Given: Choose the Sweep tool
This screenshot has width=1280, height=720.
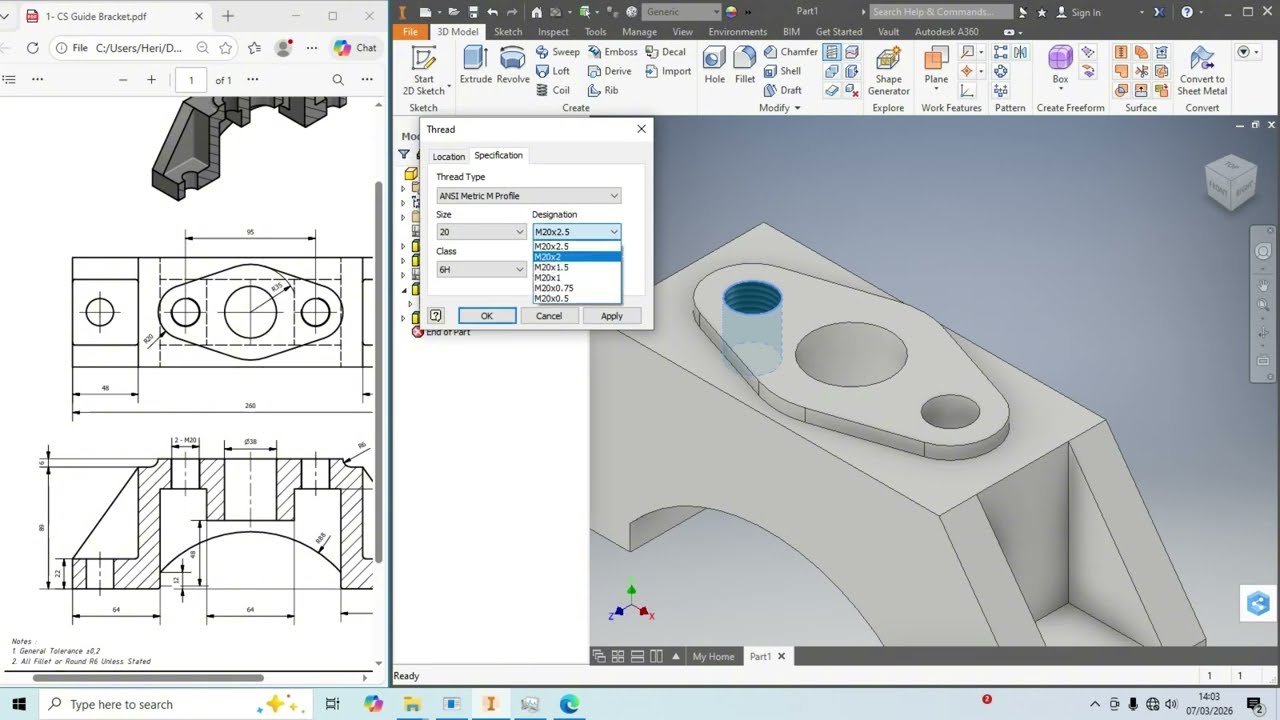Looking at the screenshot, I should [x=558, y=52].
